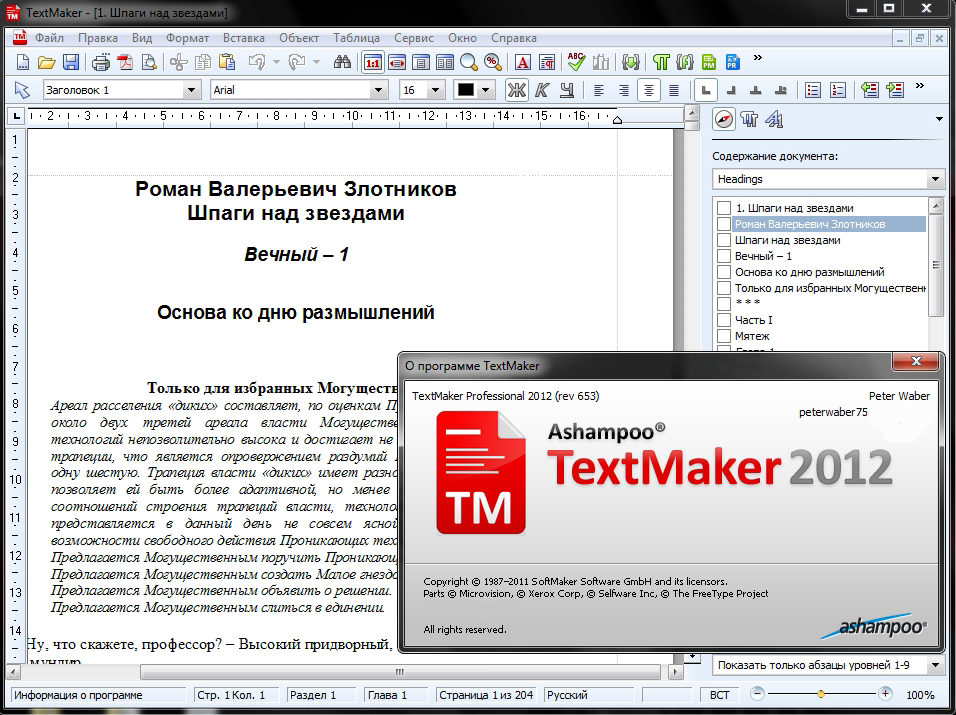The height and width of the screenshot is (715, 956).
Task: Save the document with the floppy disk icon
Action: pos(71,62)
